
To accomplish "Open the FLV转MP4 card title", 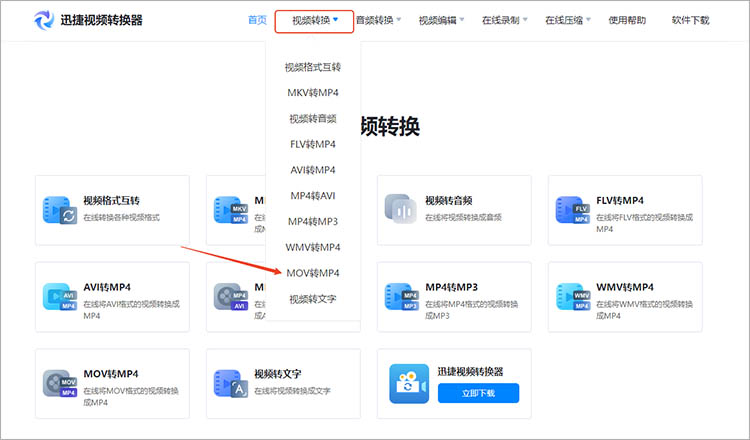I will pos(620,200).
